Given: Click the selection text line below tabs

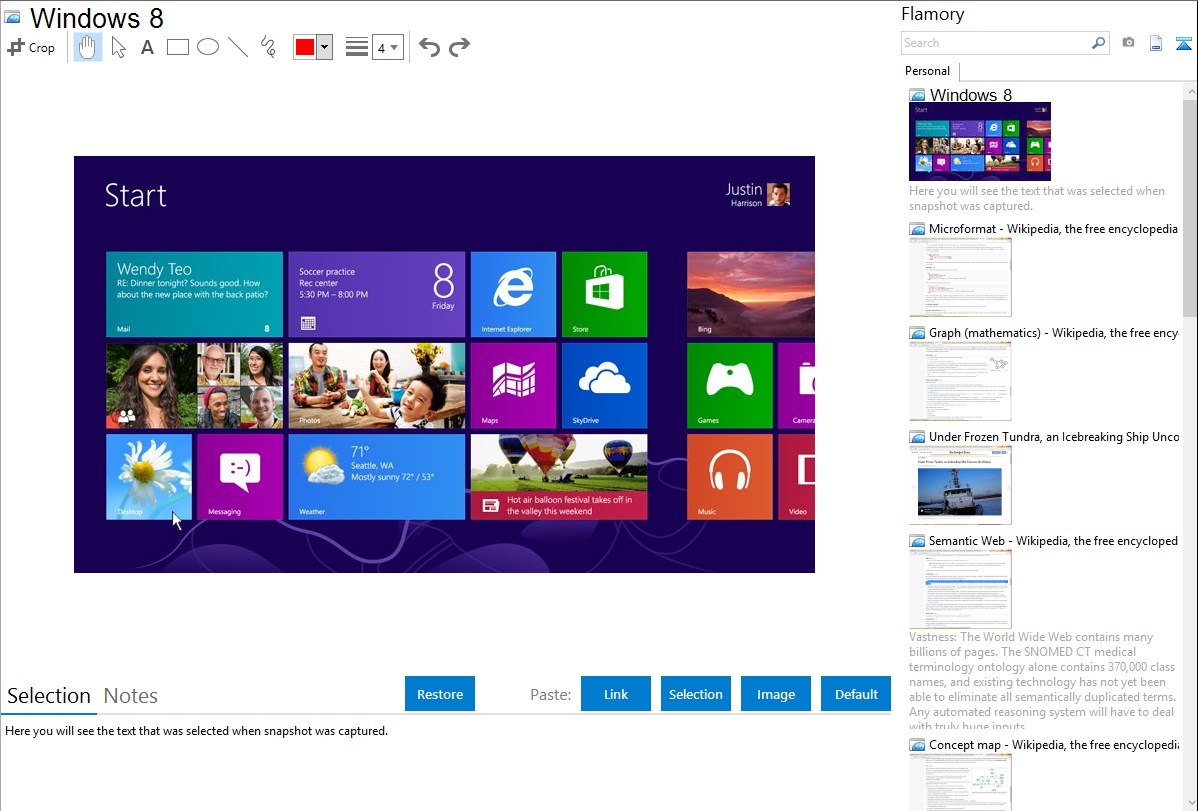Looking at the screenshot, I should click(196, 731).
